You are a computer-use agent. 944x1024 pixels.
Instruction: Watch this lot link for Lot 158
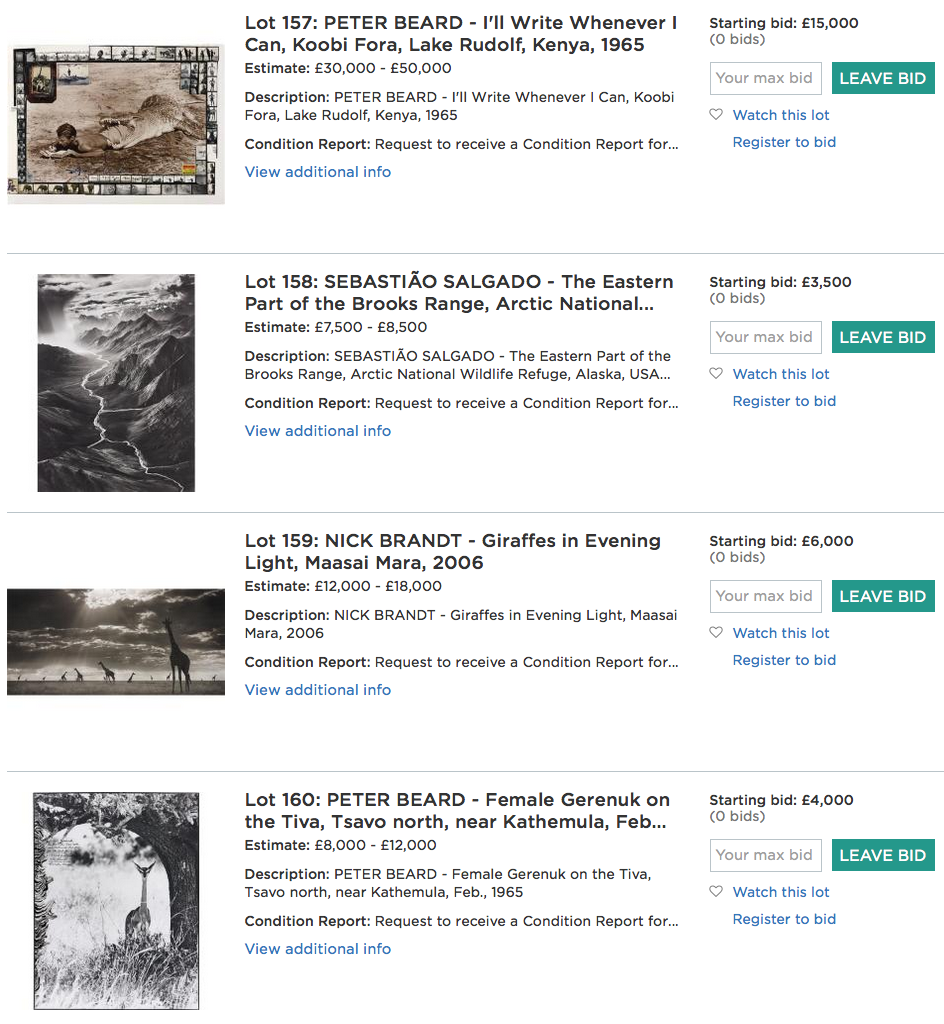click(x=781, y=374)
